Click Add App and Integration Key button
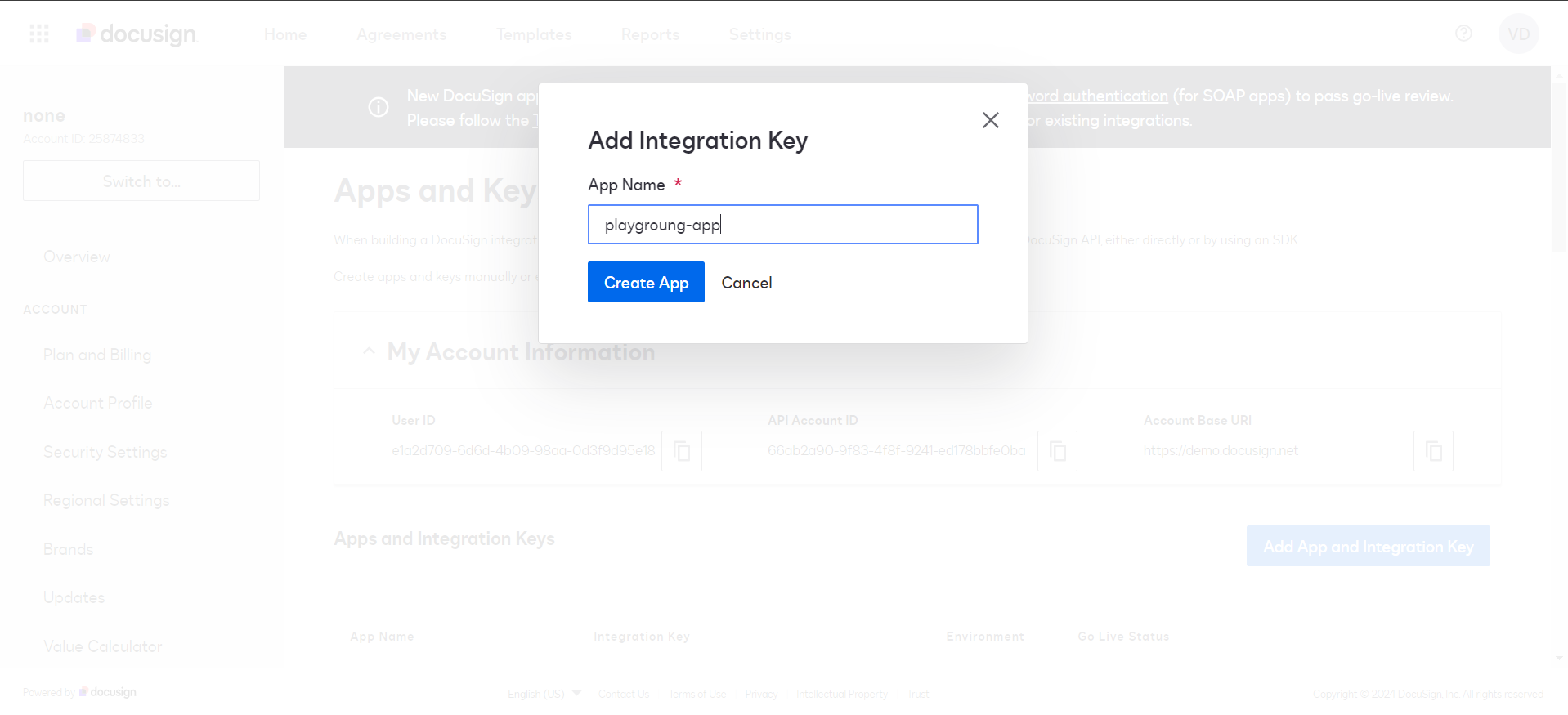The height and width of the screenshot is (715, 1568). click(1368, 546)
